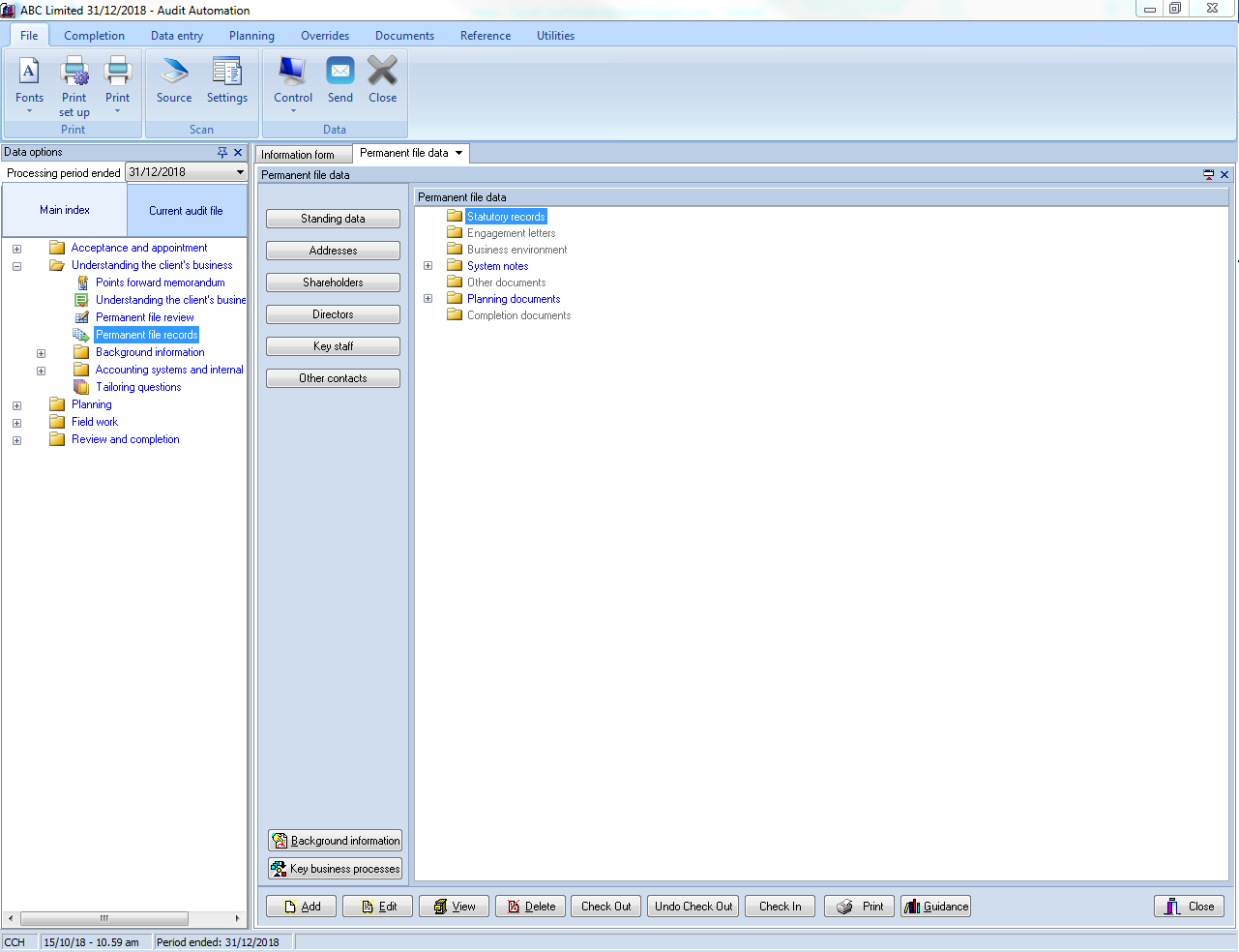Click the Engagement letters folder icon
Screen dimensions: 1239x952
point(455,232)
